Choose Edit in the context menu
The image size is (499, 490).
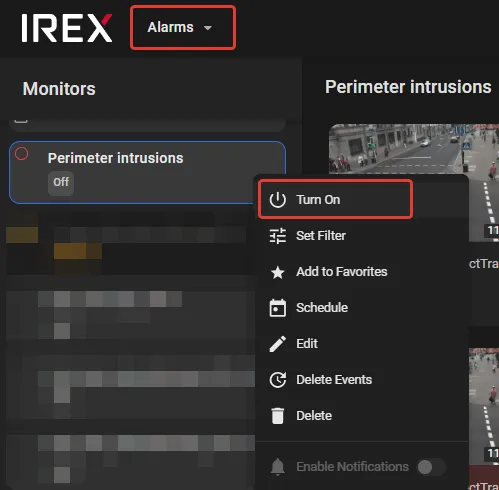click(362, 344)
